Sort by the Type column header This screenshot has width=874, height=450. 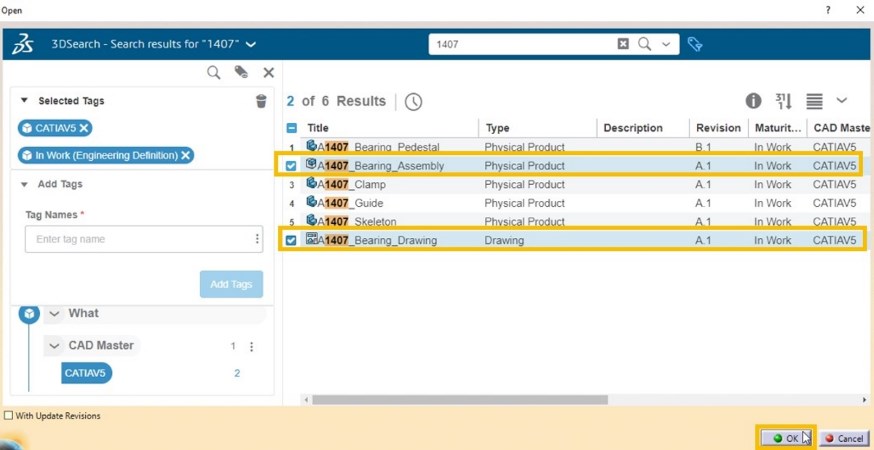pyautogui.click(x=498, y=128)
